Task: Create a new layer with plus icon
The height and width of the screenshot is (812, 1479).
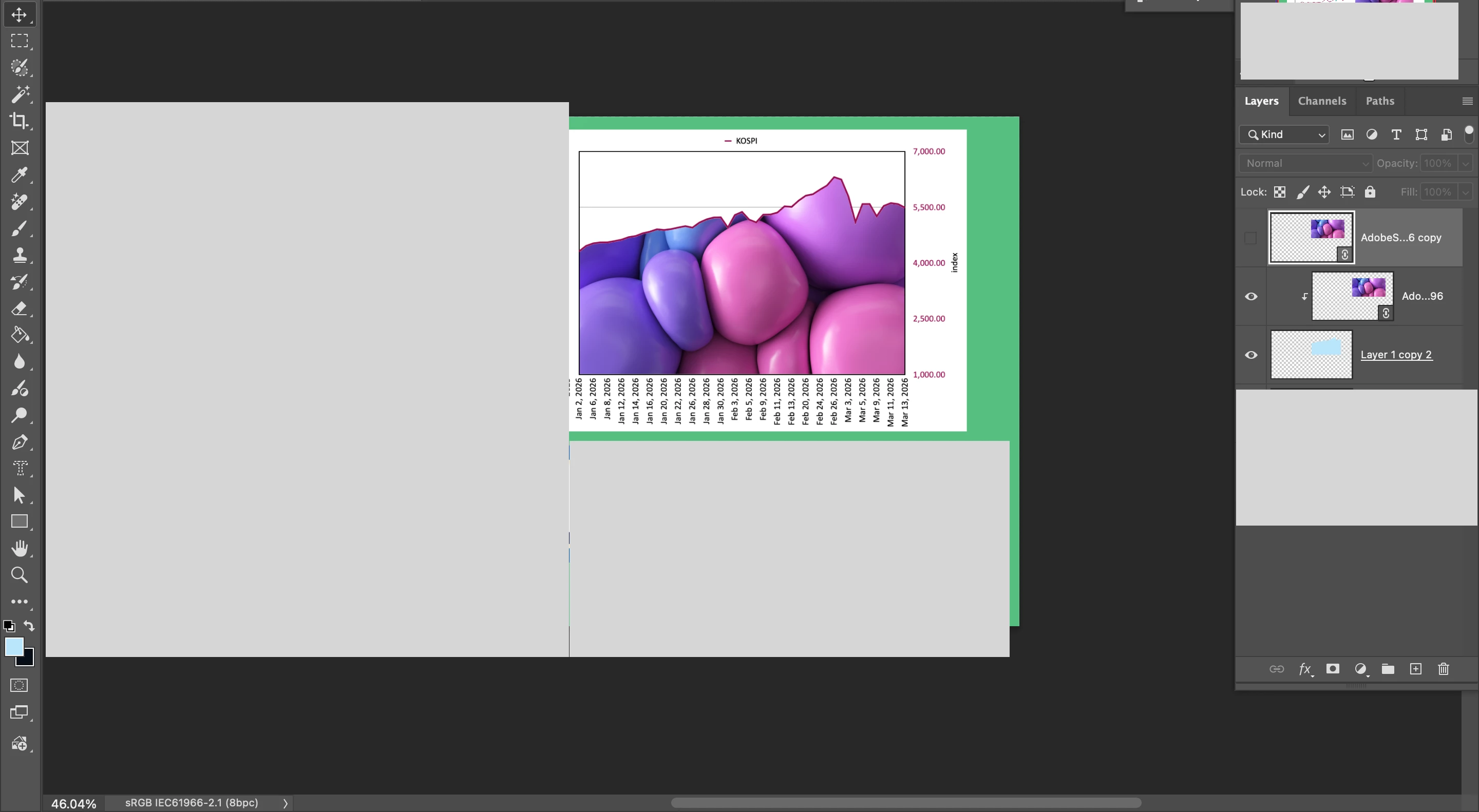Action: [1416, 668]
